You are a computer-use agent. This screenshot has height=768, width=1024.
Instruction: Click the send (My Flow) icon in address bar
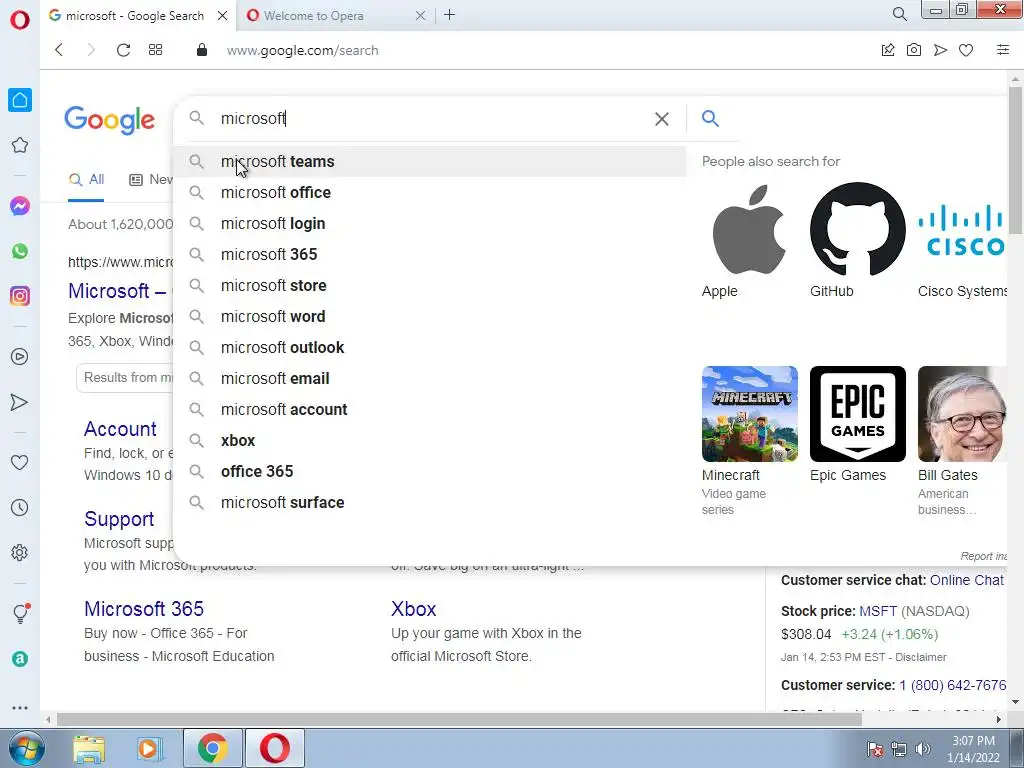(940, 50)
